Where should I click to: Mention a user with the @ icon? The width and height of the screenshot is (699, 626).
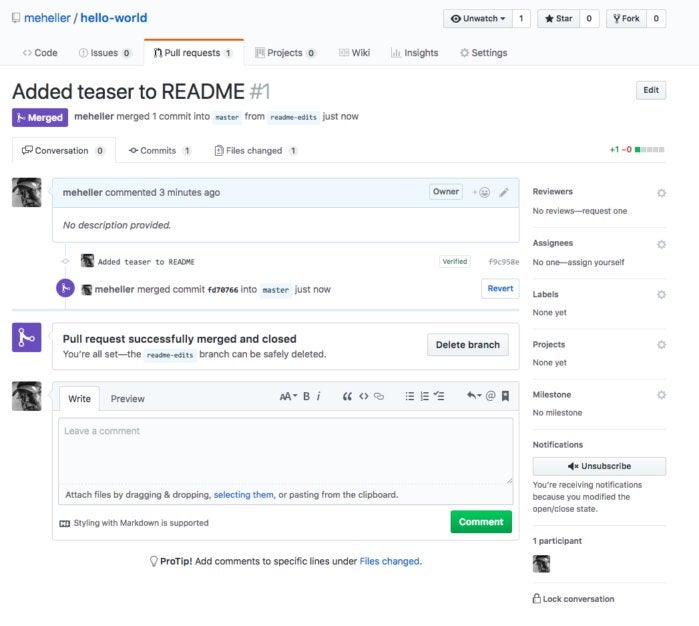[x=490, y=396]
